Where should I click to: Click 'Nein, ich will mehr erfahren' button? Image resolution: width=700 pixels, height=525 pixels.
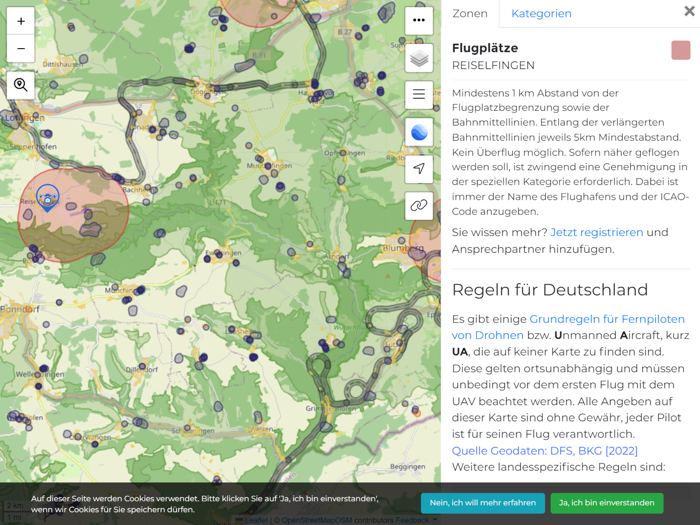tap(483, 503)
